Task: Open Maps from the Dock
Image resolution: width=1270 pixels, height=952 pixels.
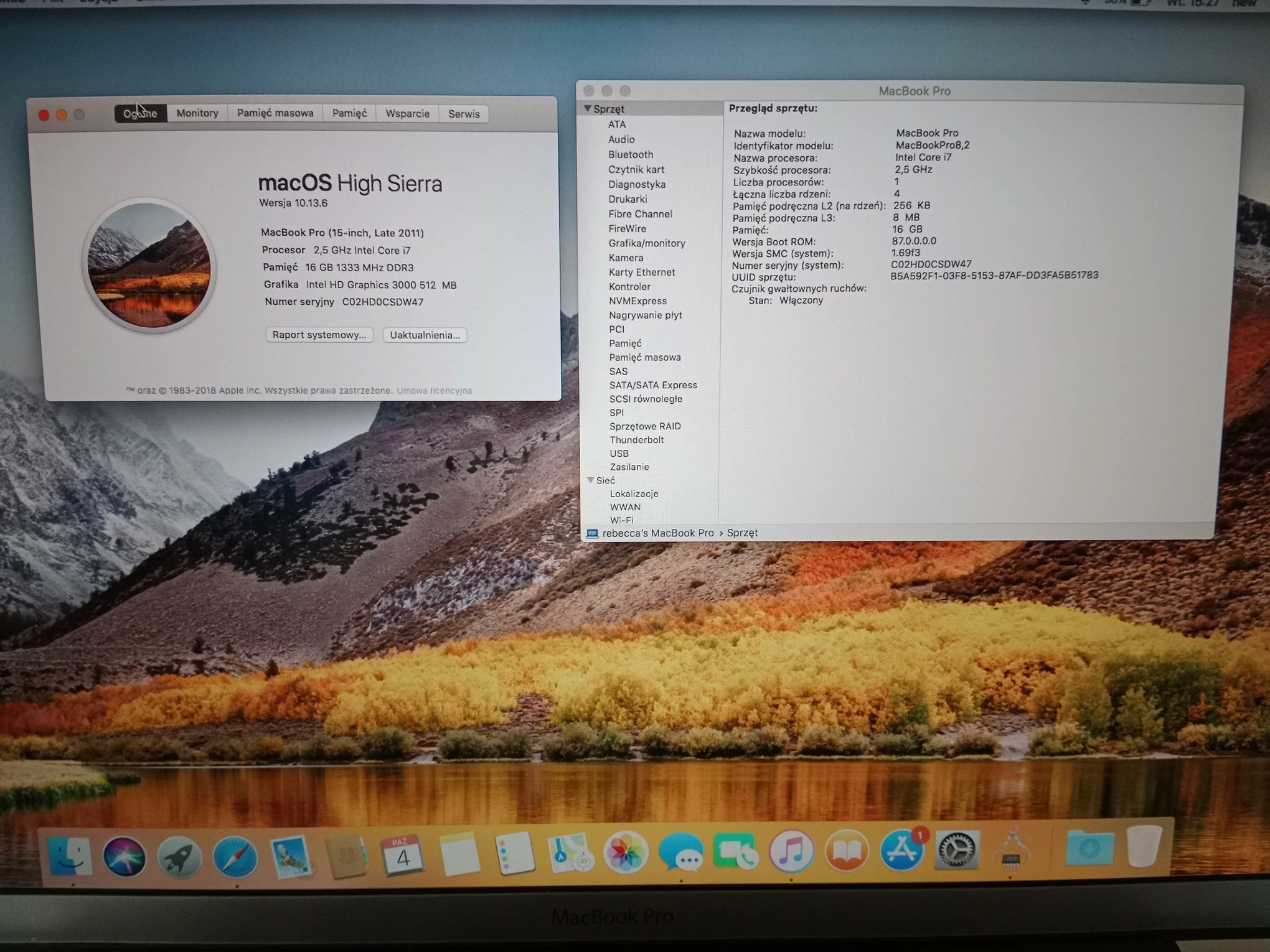Action: [570, 854]
